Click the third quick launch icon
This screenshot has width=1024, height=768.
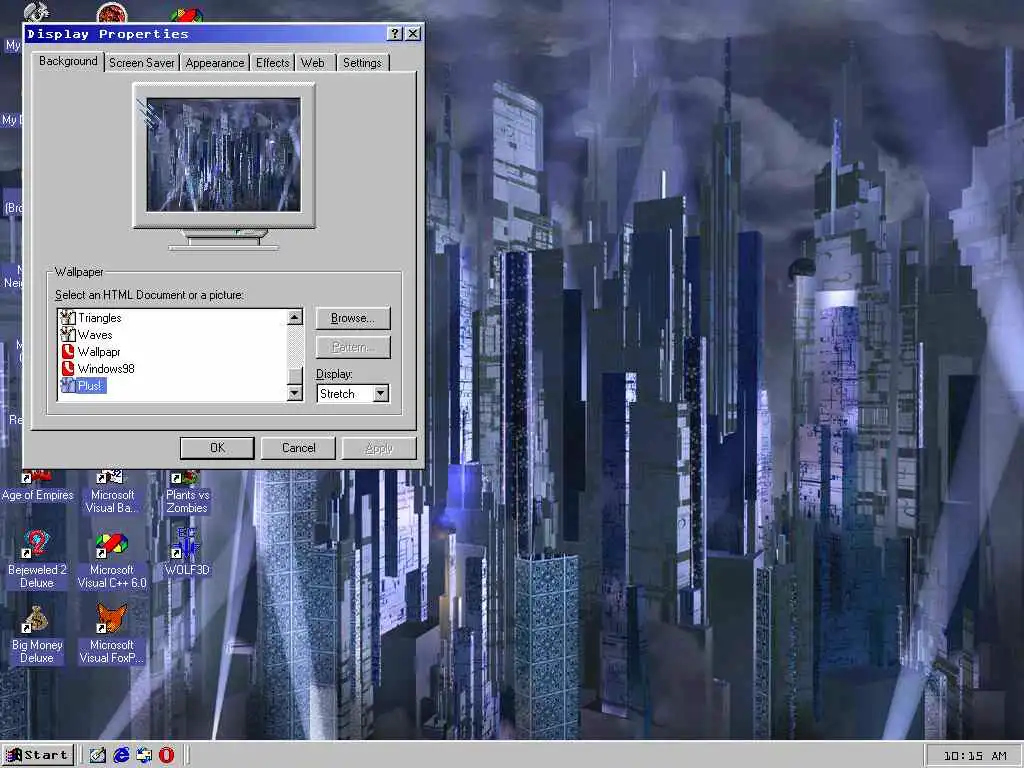coord(144,756)
